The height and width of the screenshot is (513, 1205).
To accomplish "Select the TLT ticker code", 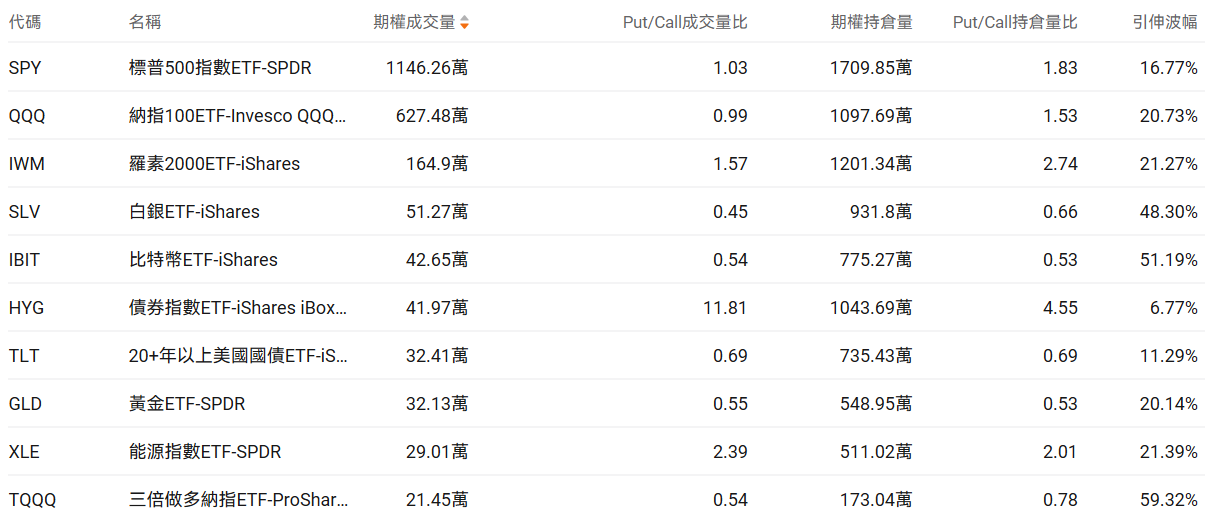I will tap(23, 356).
